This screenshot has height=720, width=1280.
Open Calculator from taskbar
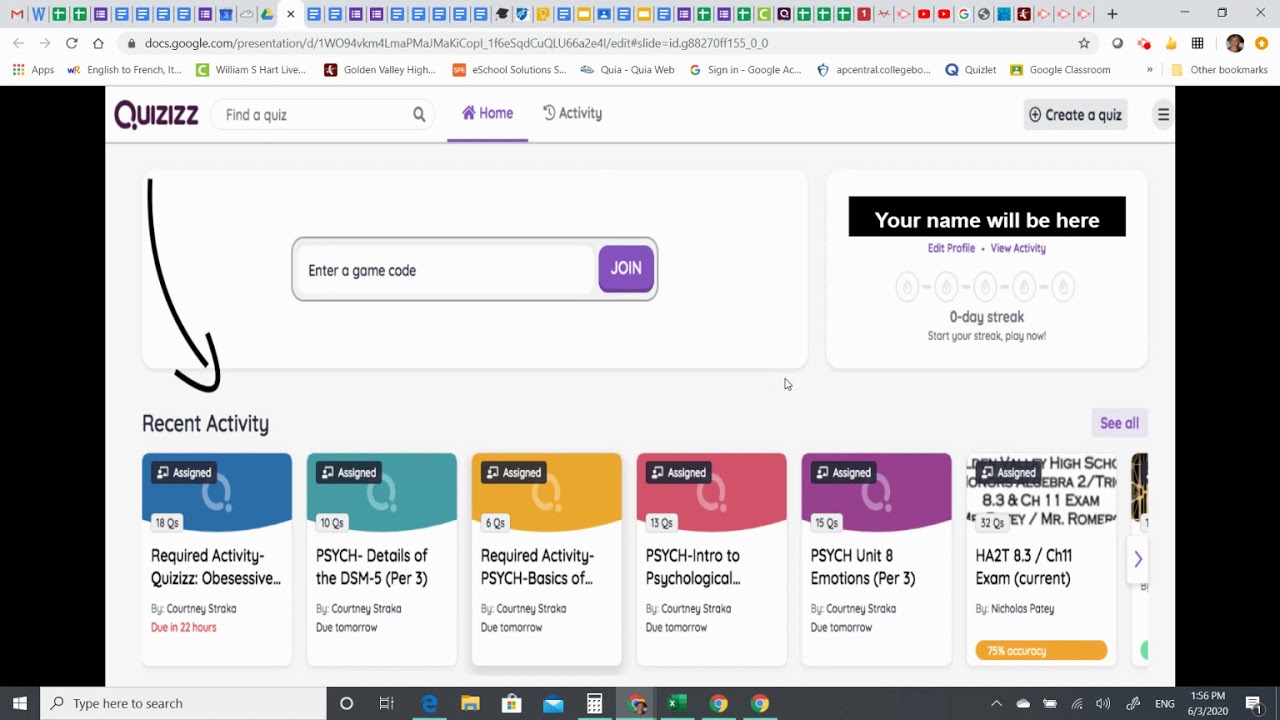click(x=594, y=703)
